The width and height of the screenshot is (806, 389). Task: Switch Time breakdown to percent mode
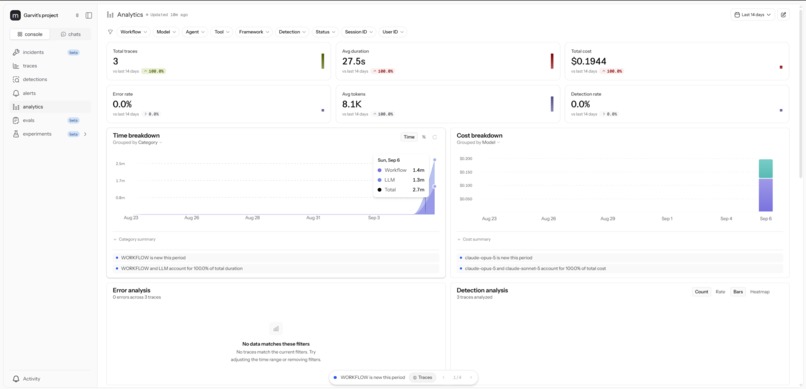[x=424, y=137]
